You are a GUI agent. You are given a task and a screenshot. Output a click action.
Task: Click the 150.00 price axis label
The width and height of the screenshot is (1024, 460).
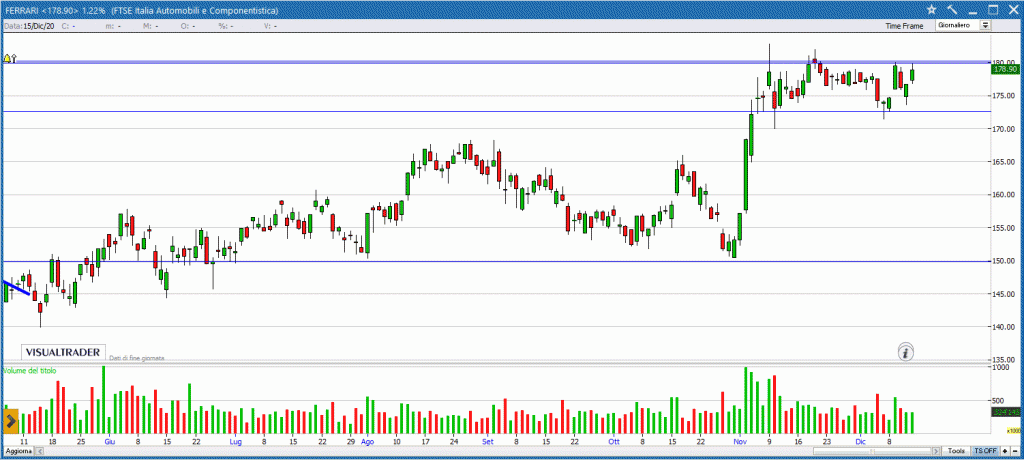click(x=1002, y=261)
